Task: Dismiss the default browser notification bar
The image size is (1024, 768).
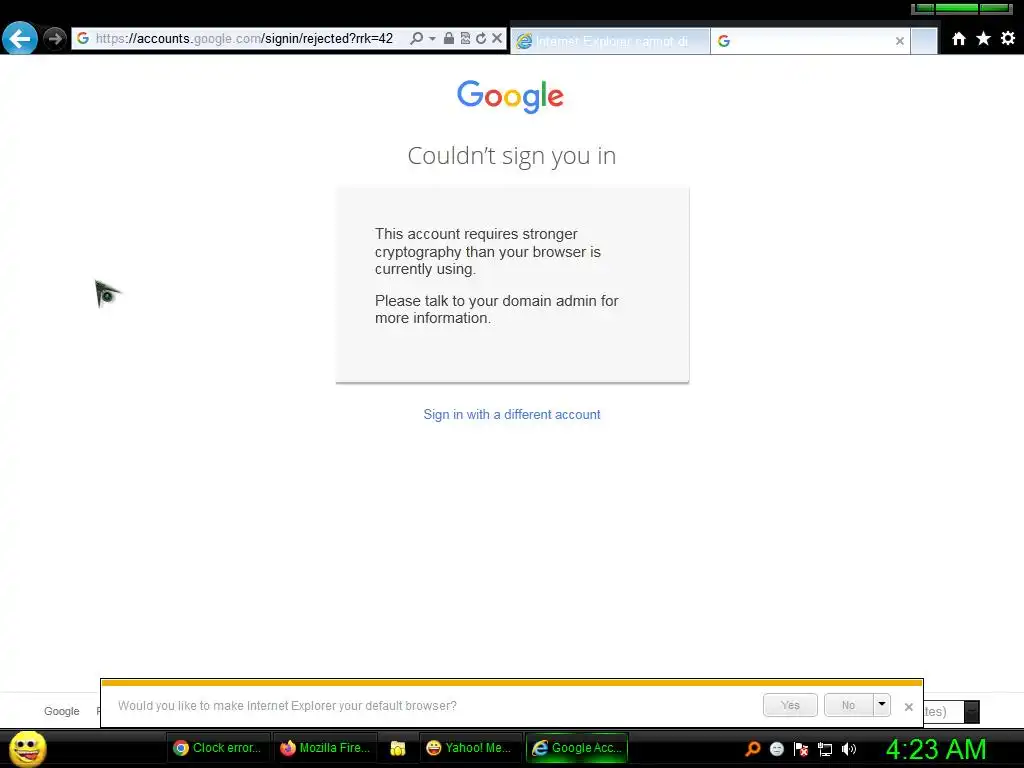Action: (x=908, y=707)
